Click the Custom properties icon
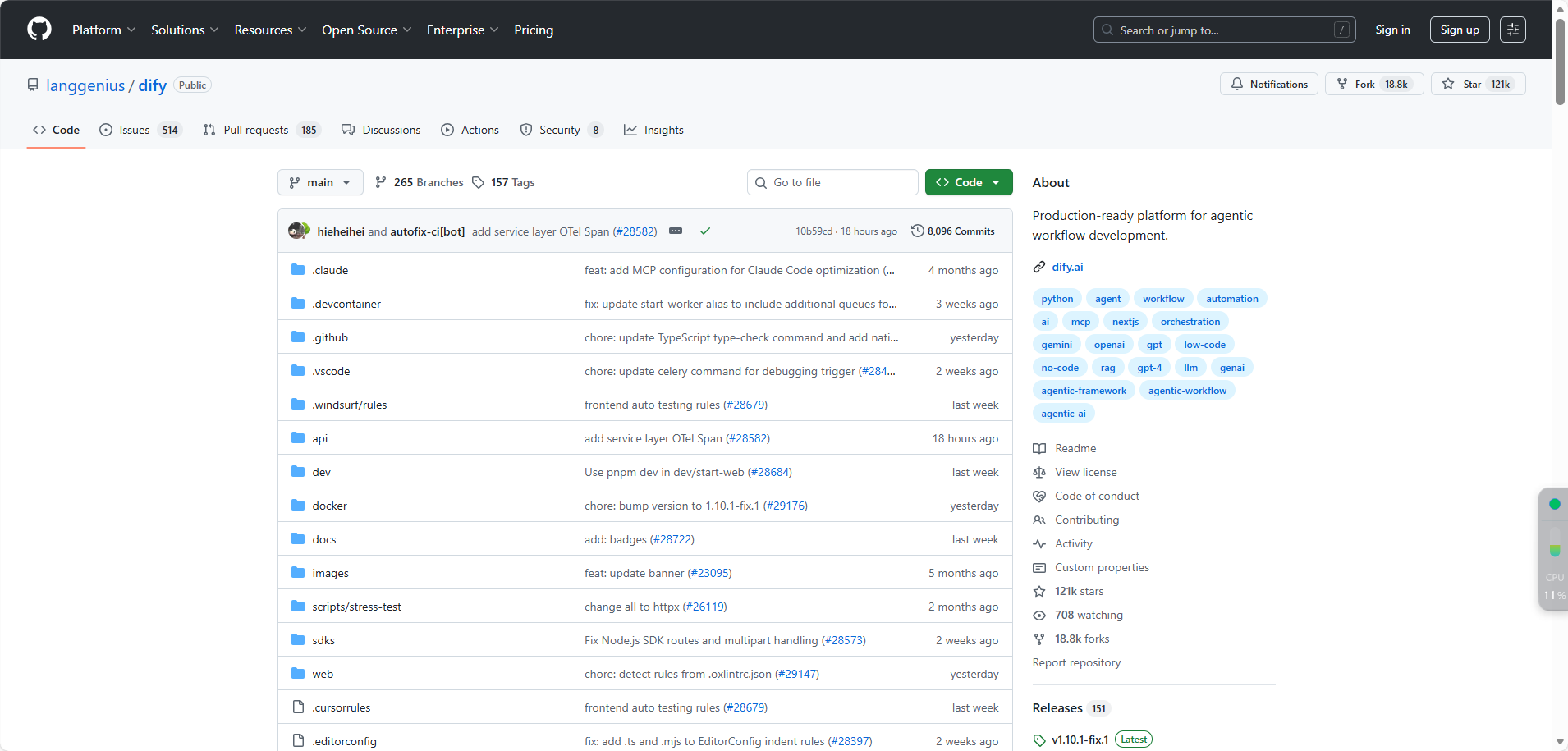Viewport: 1568px width, 751px height. (x=1039, y=567)
